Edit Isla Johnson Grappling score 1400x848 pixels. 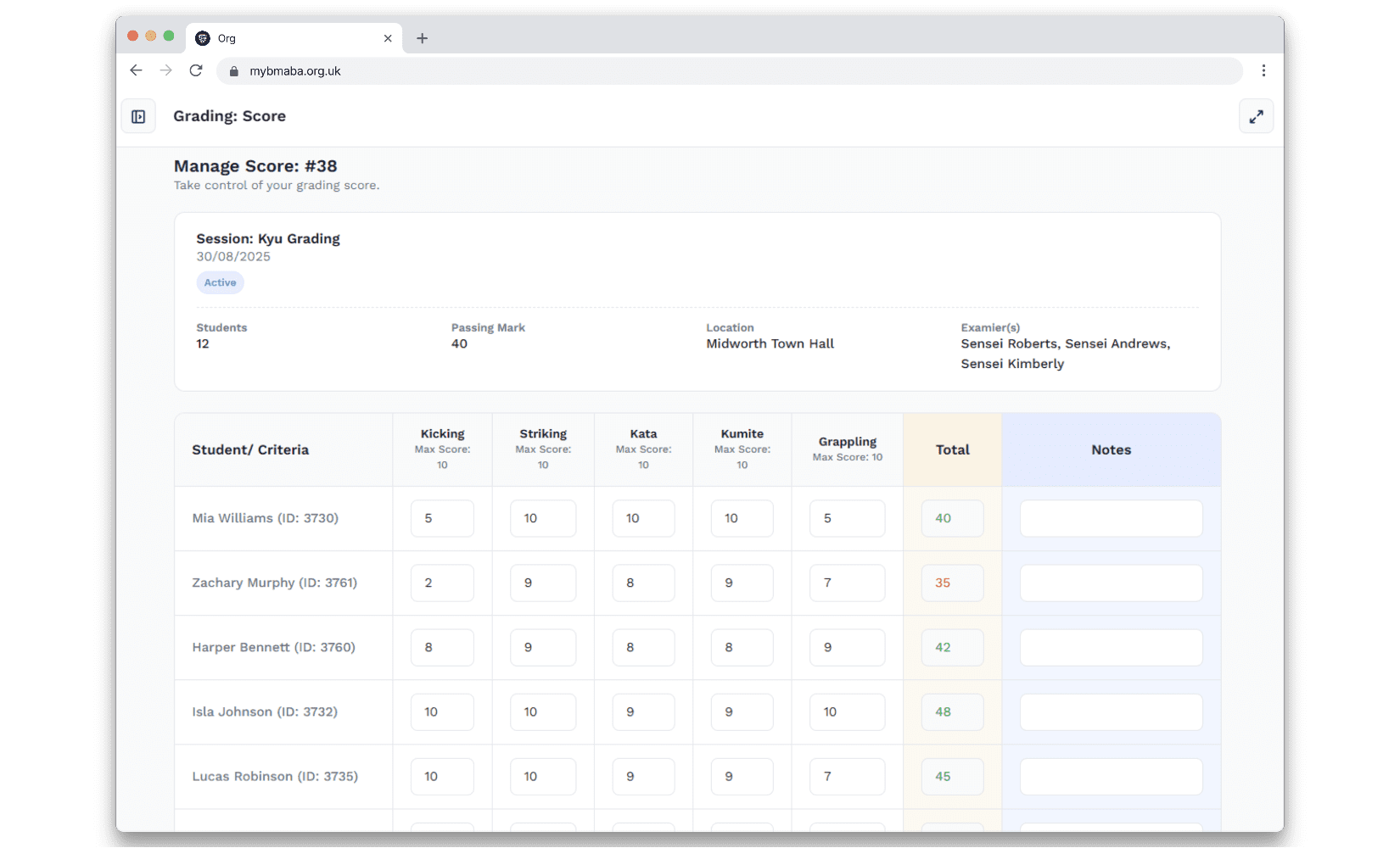(847, 711)
